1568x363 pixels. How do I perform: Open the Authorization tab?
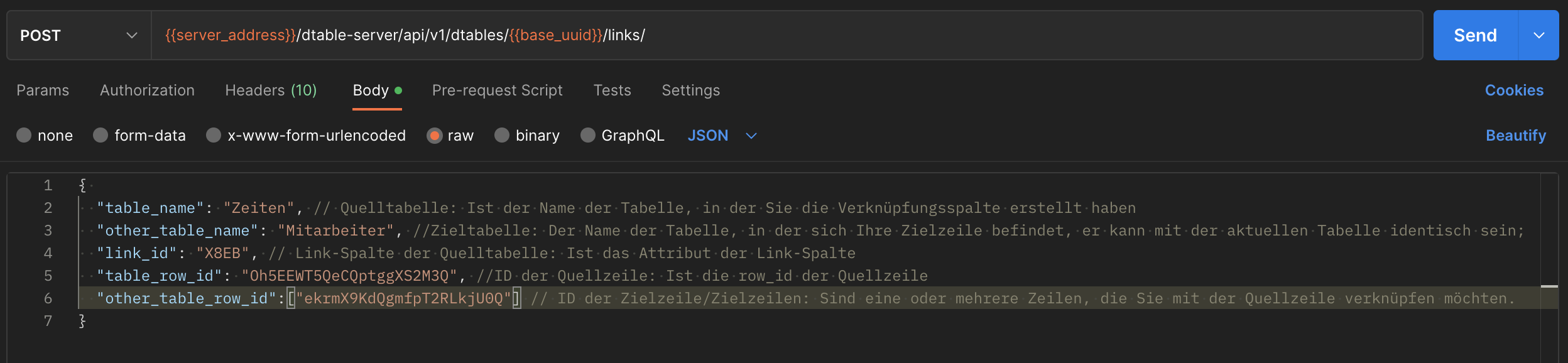[148, 90]
